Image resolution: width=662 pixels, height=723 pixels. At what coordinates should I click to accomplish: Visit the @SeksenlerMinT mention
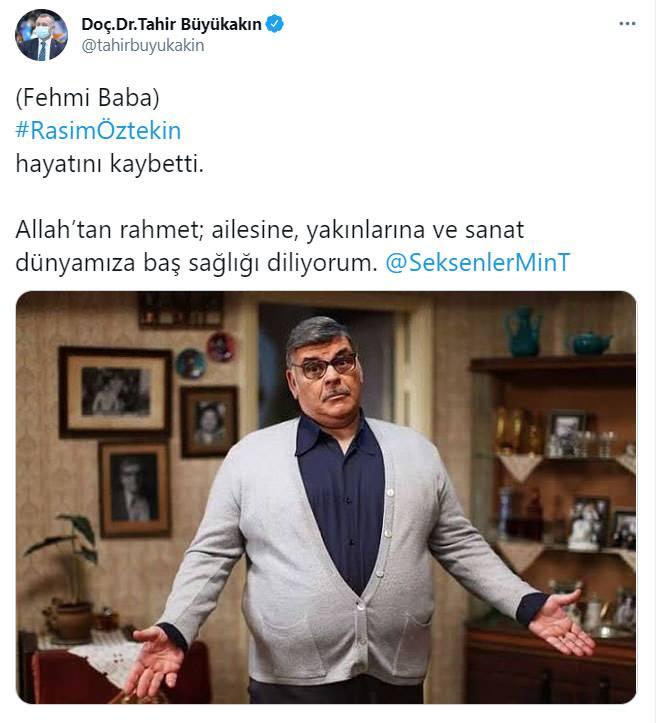click(478, 262)
